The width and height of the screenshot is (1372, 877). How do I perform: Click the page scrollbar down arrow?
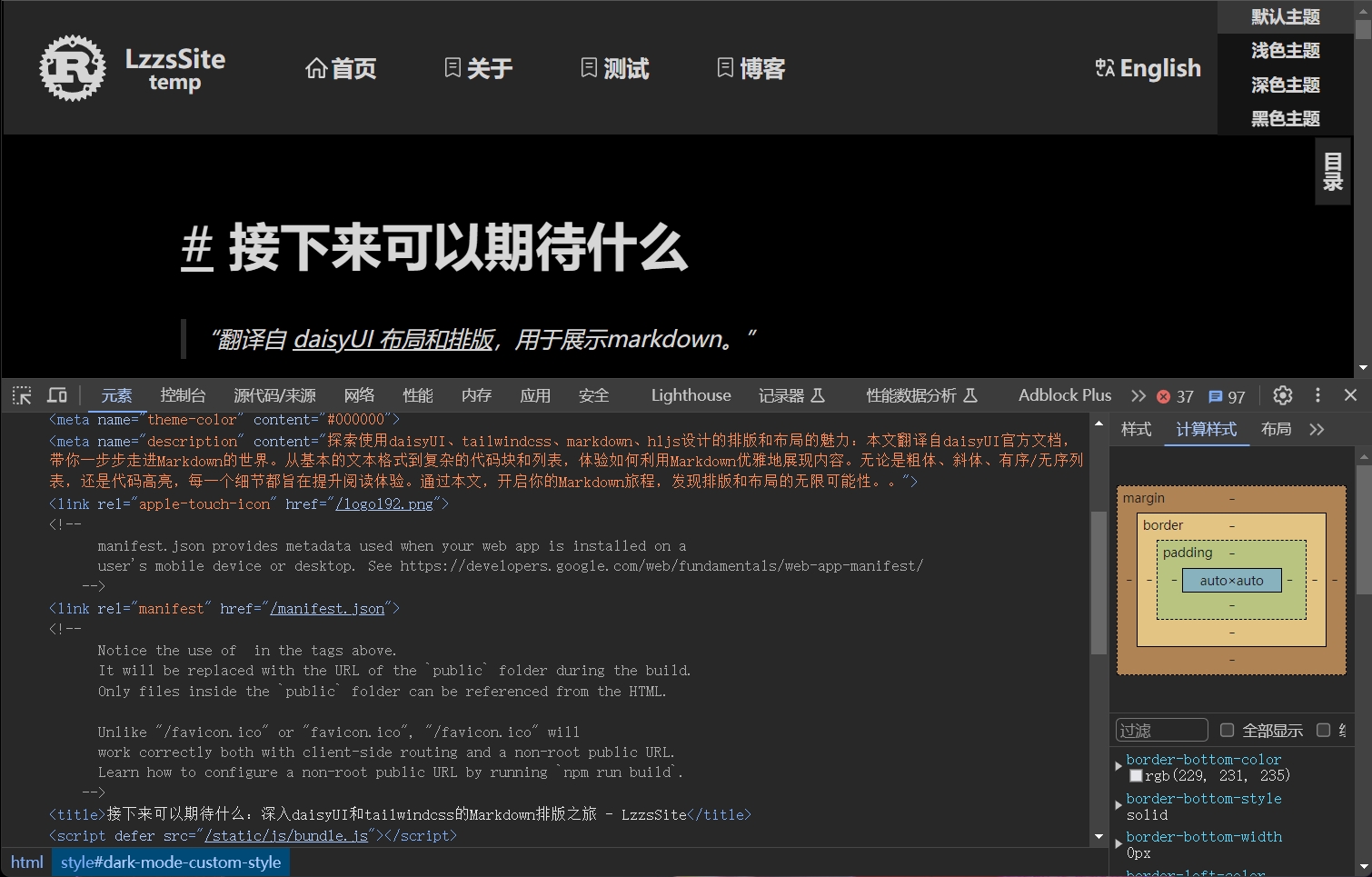1363,368
